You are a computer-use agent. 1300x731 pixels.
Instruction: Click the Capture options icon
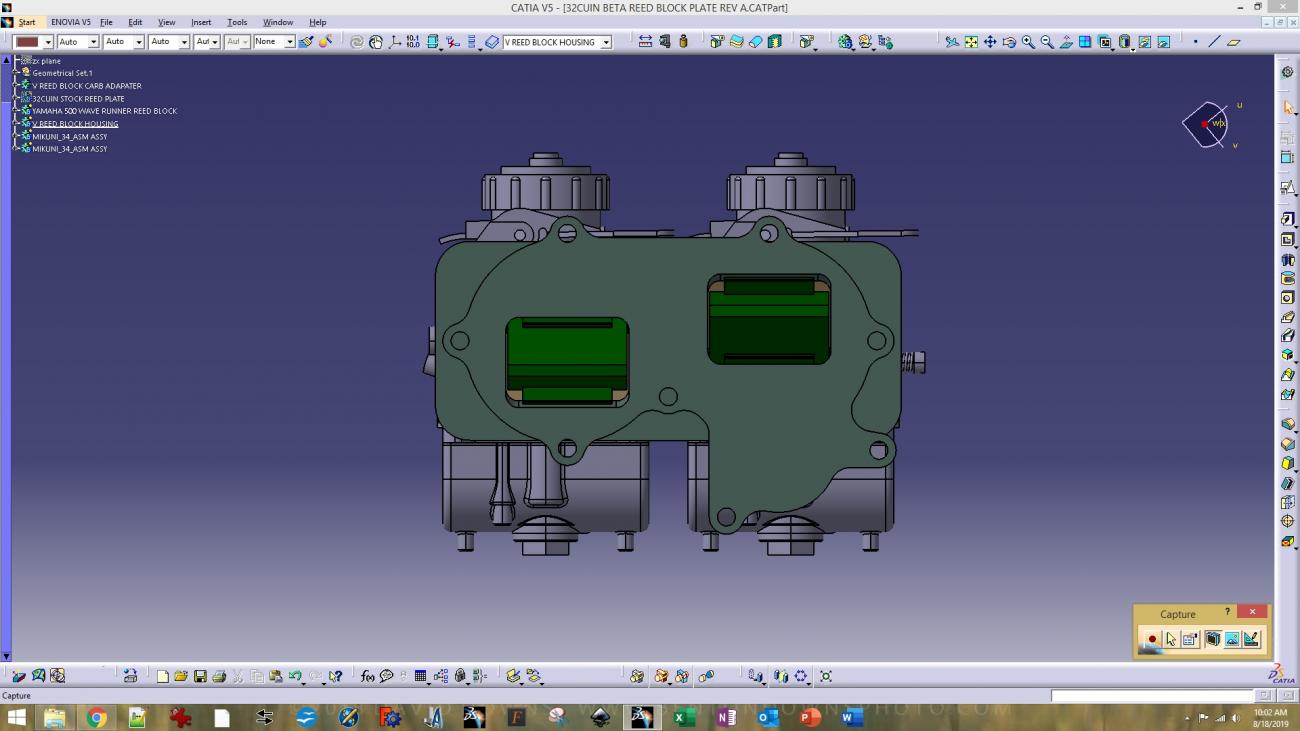click(x=1190, y=639)
